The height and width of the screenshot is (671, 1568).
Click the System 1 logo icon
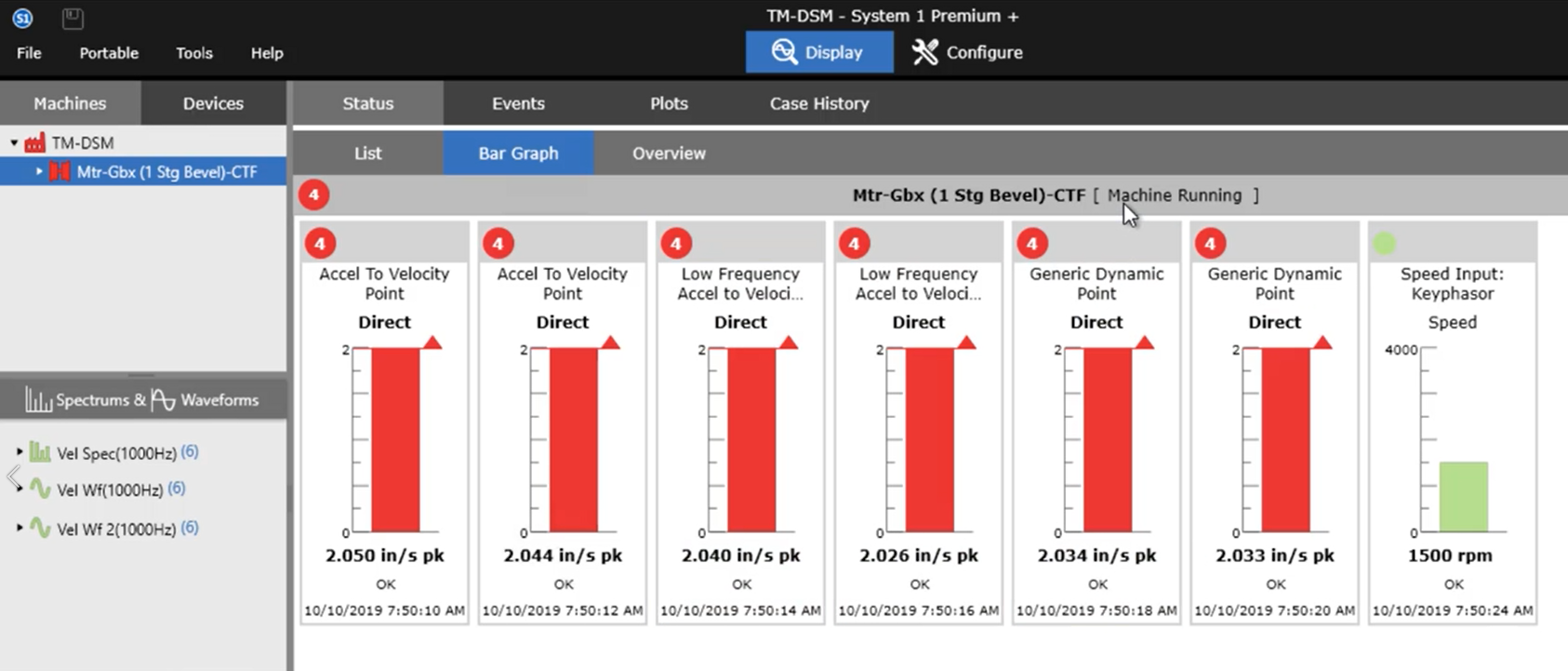pyautogui.click(x=22, y=17)
